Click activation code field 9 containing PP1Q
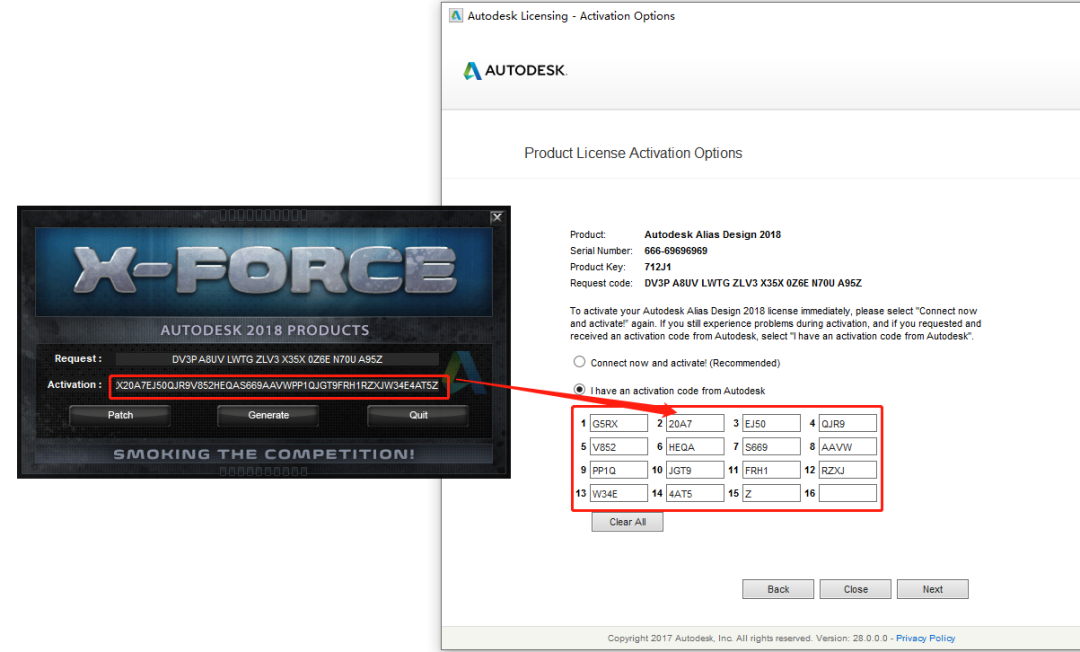 pos(619,470)
